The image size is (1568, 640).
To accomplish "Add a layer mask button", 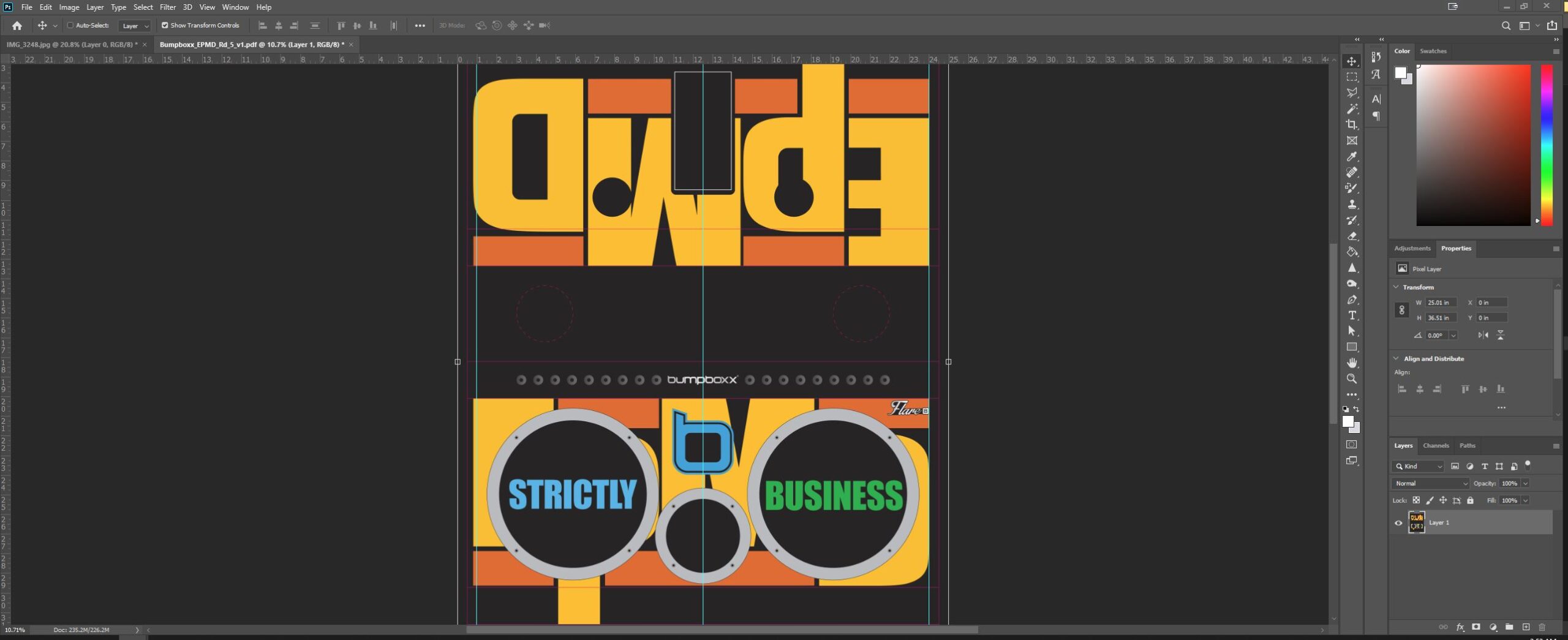I will click(x=1476, y=627).
